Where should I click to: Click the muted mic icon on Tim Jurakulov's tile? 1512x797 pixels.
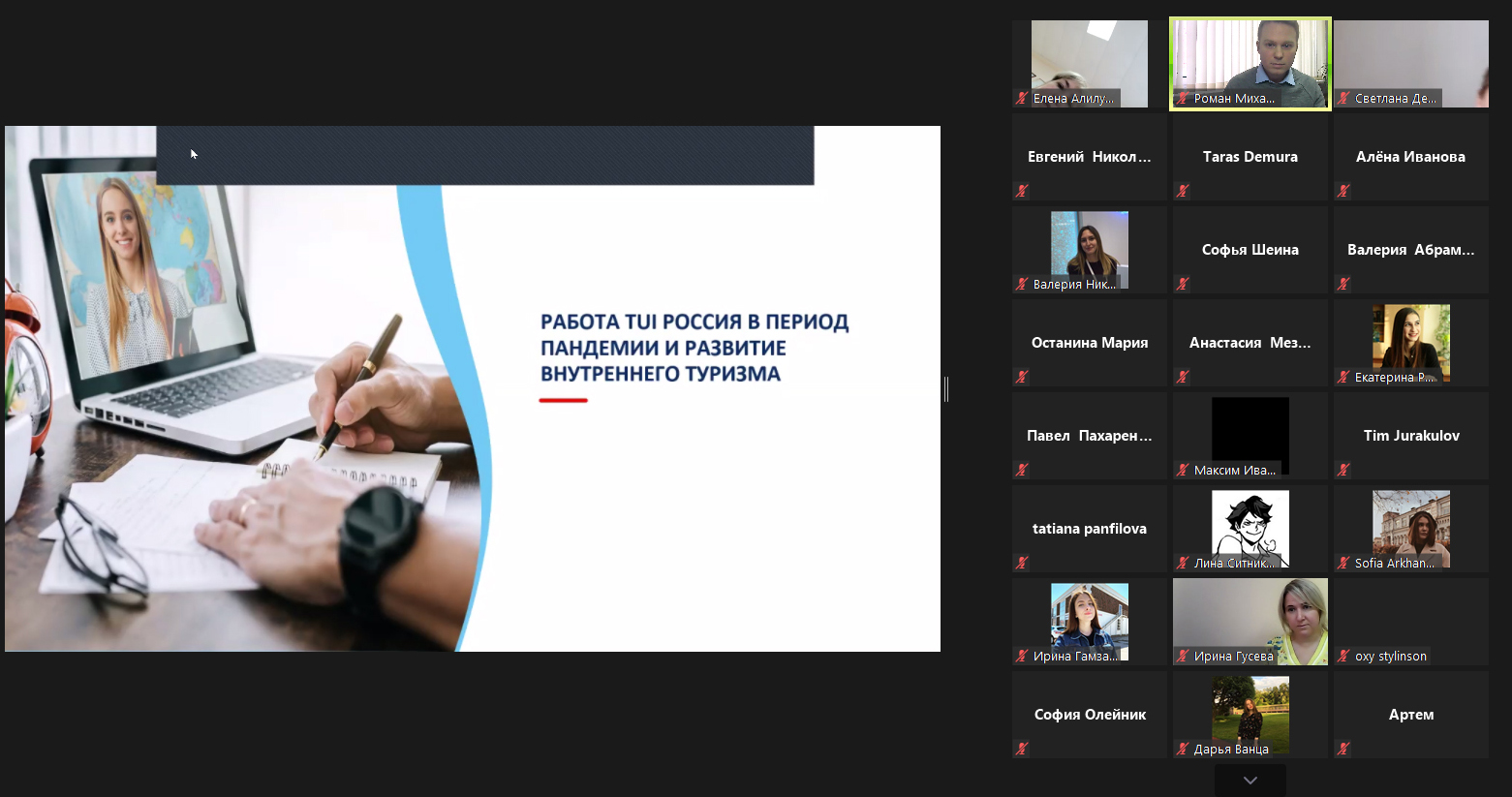[x=1343, y=470]
